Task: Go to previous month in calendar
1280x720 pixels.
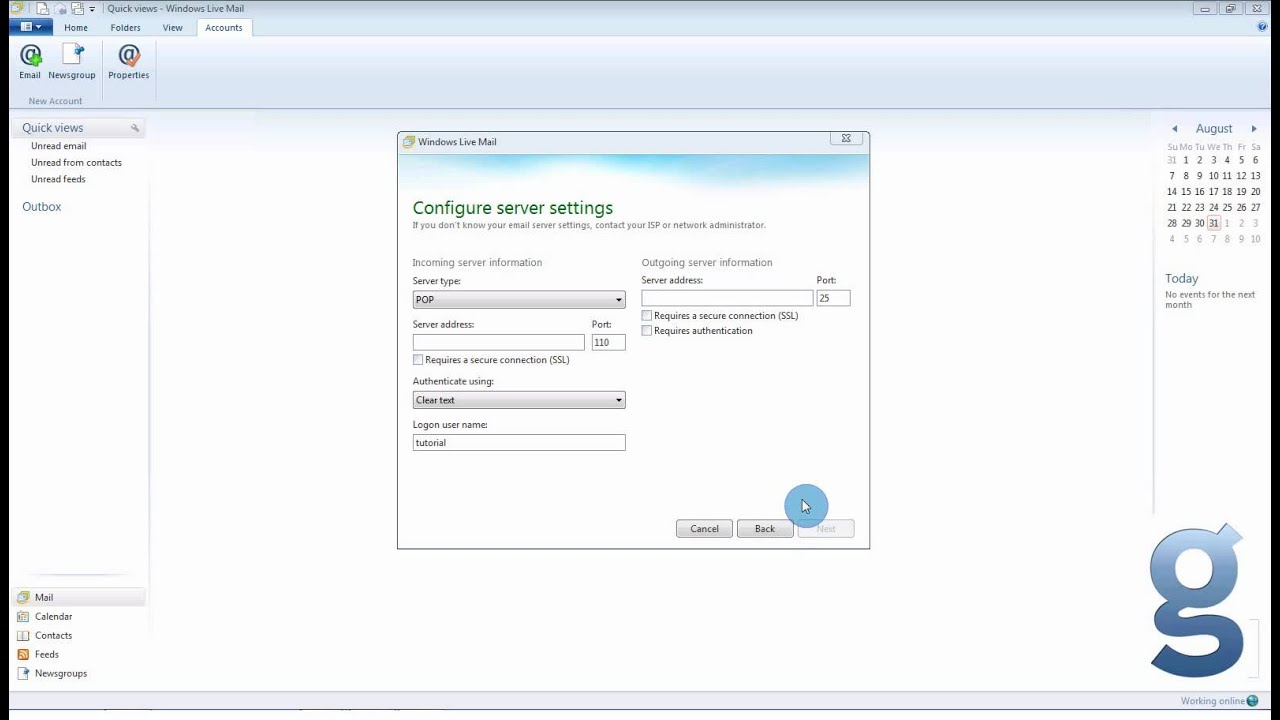Action: 1175,129
